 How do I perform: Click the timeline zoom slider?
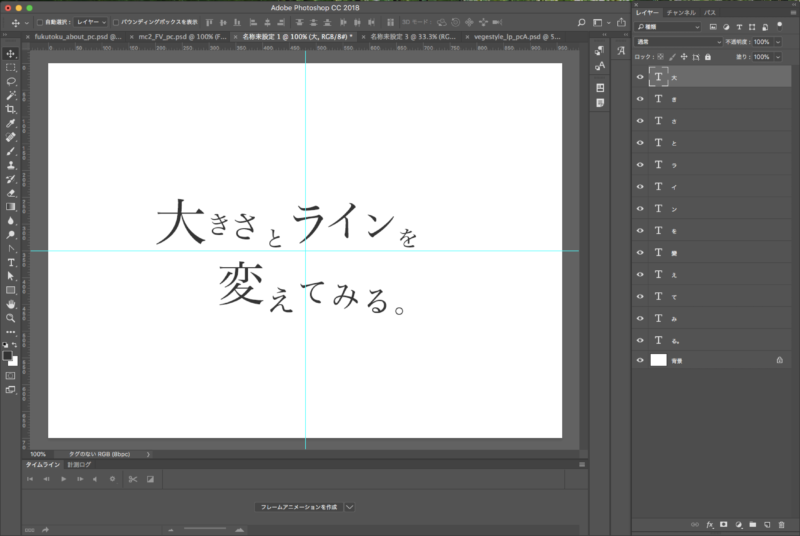[205, 529]
